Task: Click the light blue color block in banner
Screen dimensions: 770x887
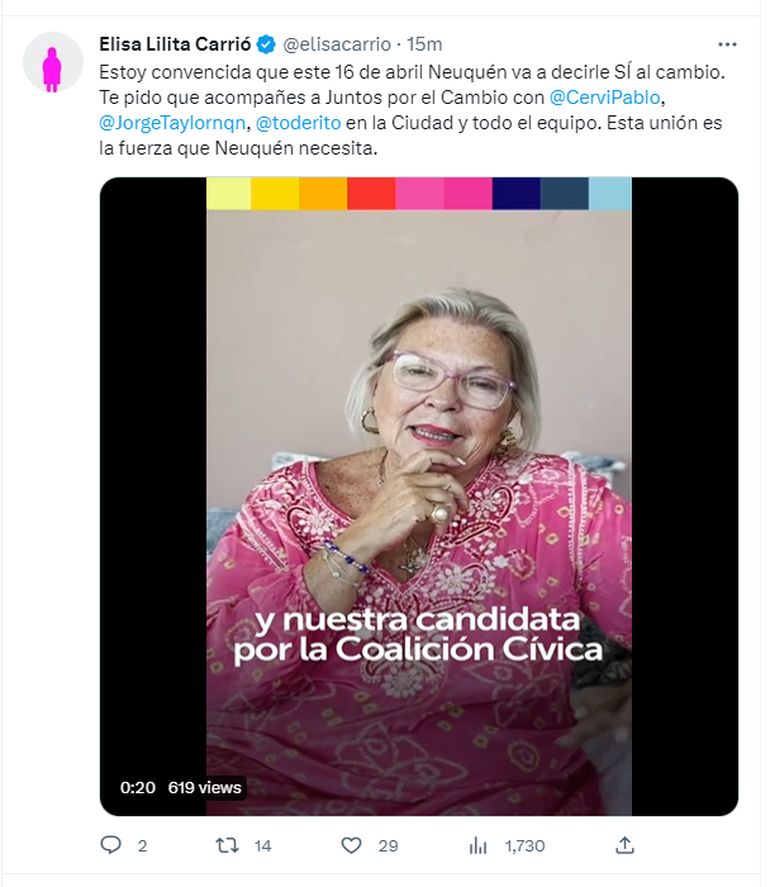Action: point(610,193)
